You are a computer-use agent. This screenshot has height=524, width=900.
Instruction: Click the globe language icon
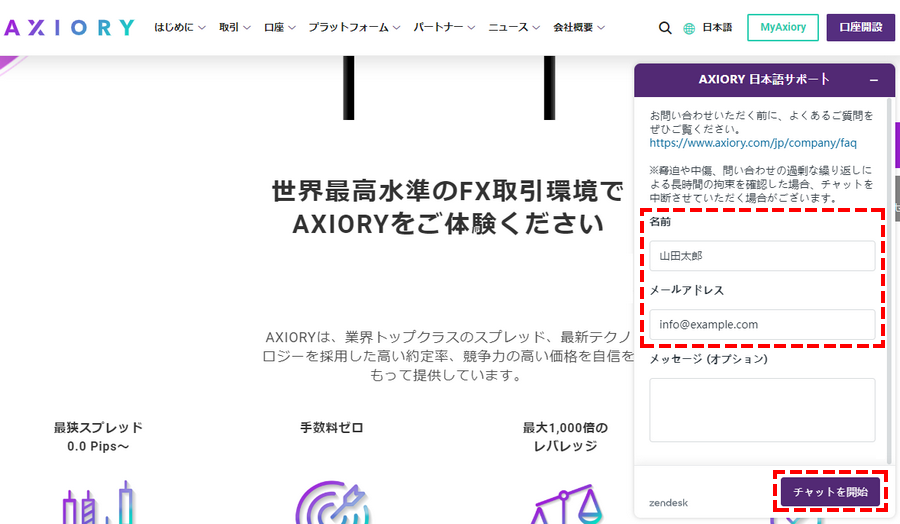[x=689, y=28]
